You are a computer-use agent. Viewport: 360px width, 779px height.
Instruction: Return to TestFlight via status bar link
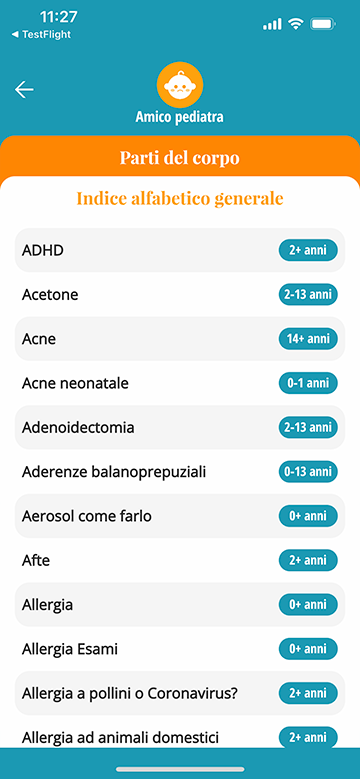41,34
